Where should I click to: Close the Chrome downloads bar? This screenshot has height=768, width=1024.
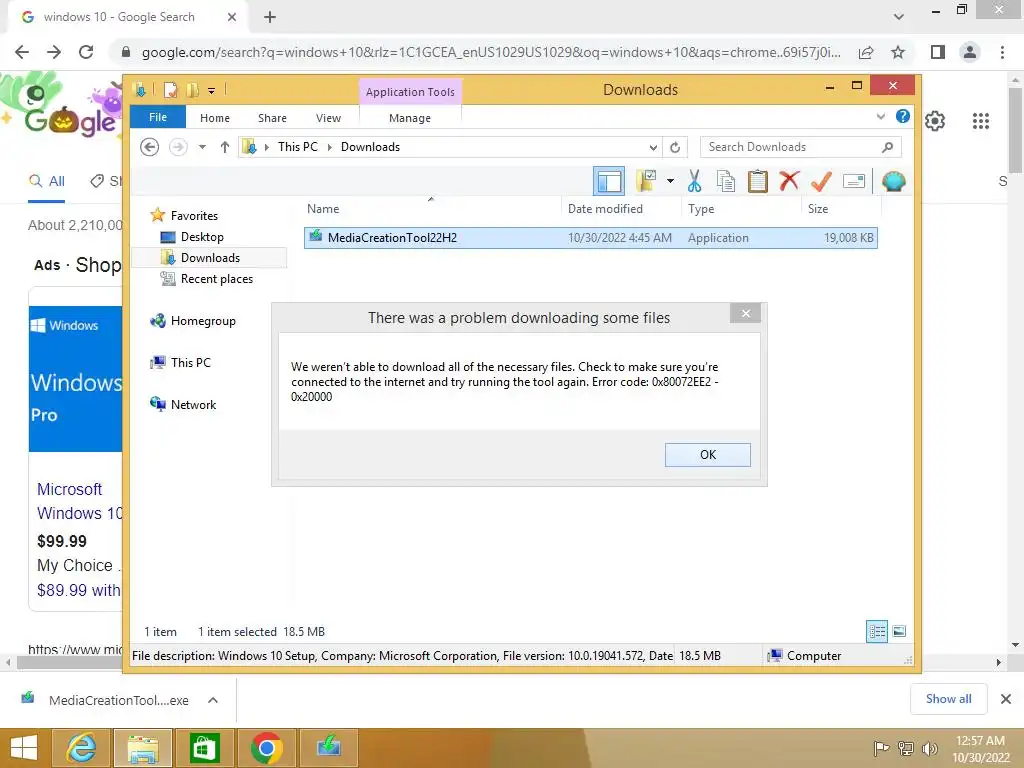pos(1006,699)
